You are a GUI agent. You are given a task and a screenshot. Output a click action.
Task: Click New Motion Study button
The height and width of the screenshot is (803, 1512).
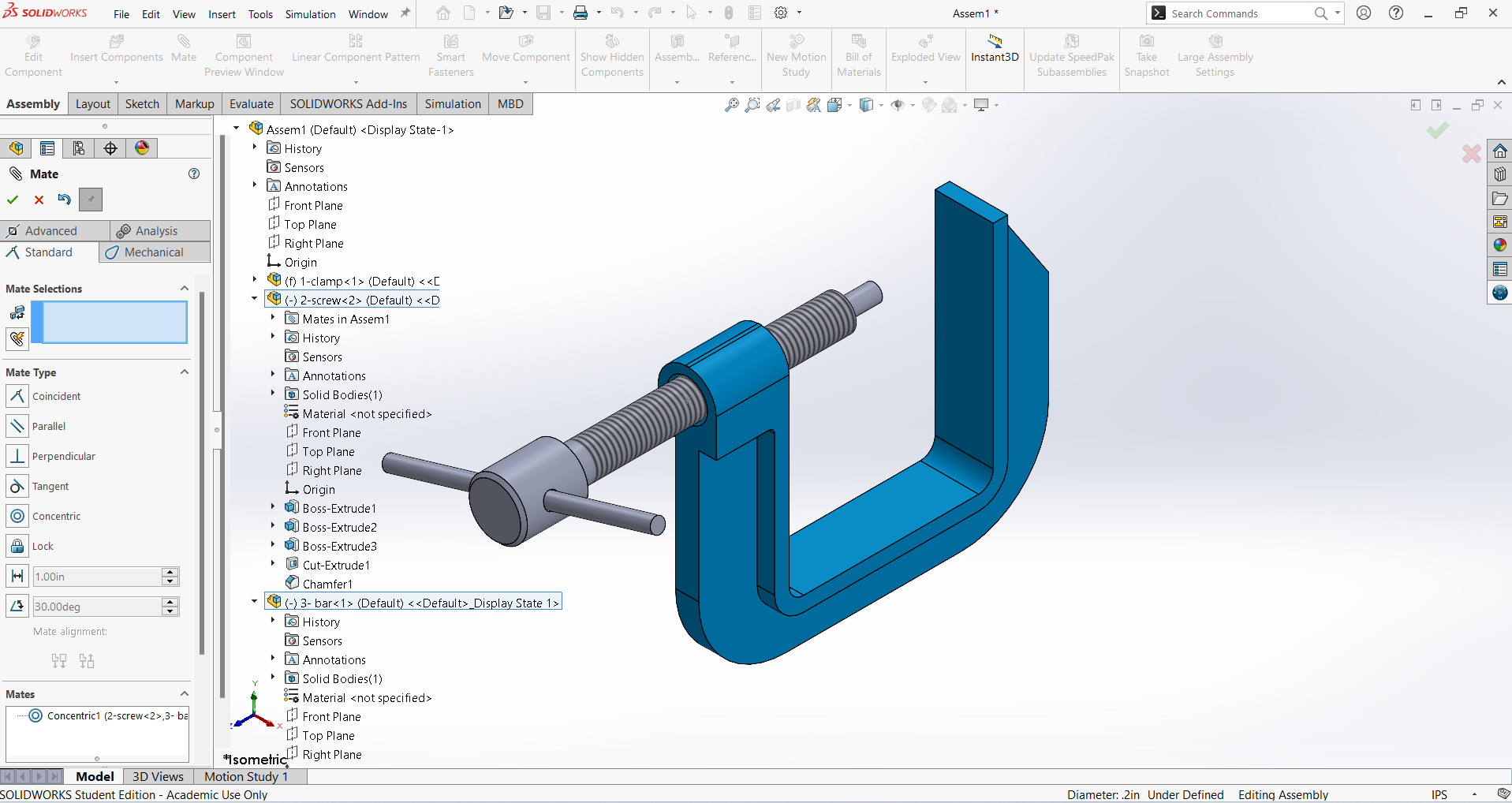pyautogui.click(x=796, y=57)
